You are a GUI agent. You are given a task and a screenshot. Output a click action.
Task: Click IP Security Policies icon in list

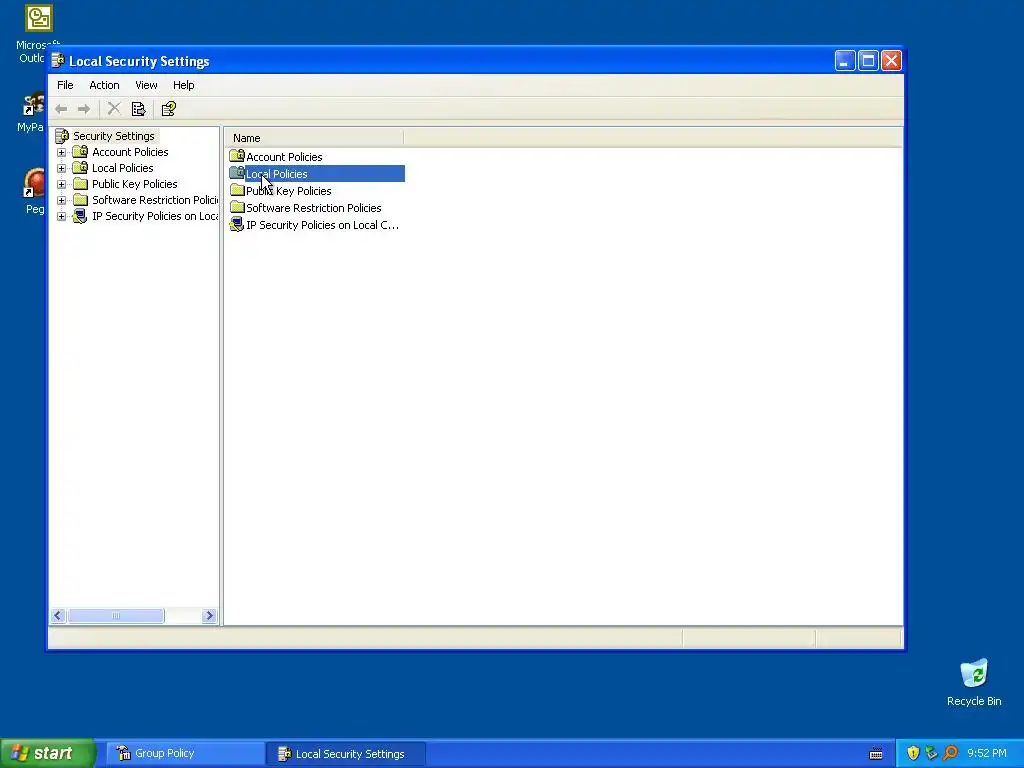click(237, 225)
